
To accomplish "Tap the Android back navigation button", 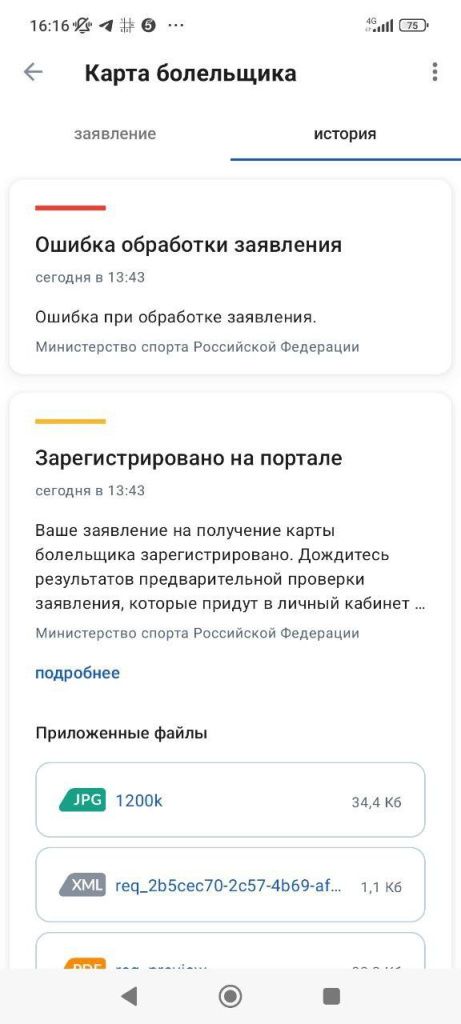I will pyautogui.click(x=129, y=996).
